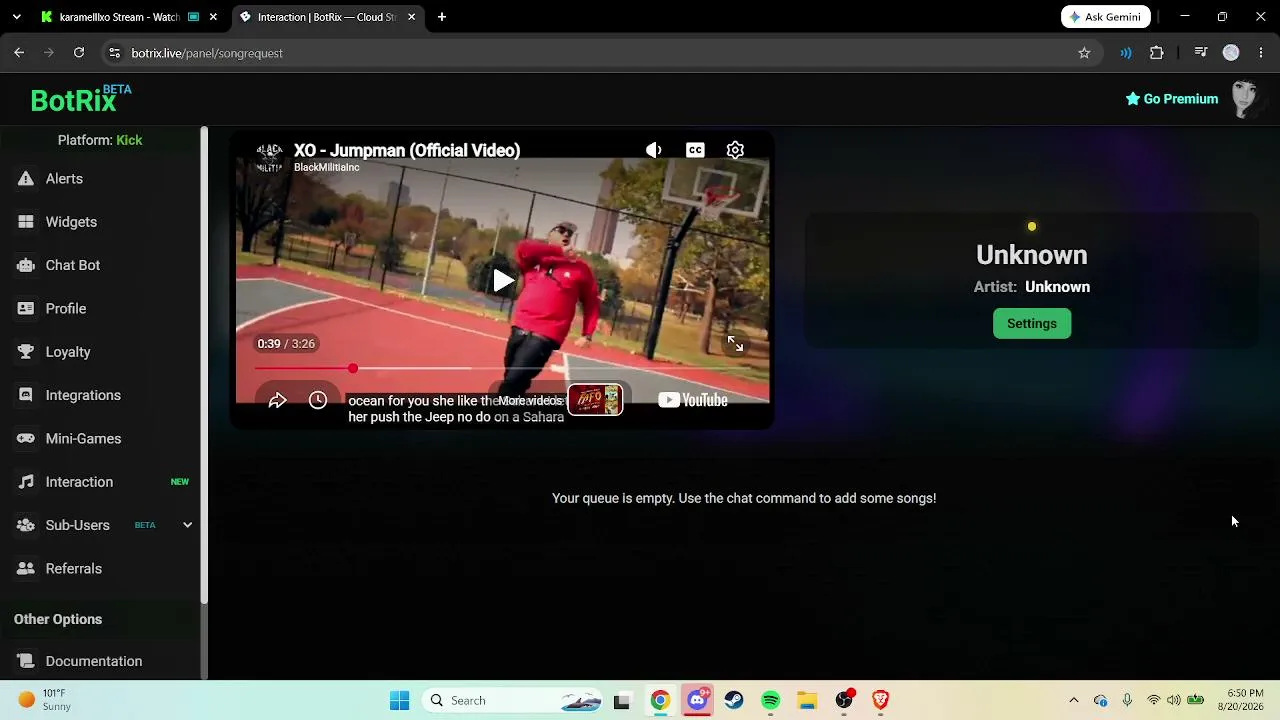1280x720 pixels.
Task: Open the Chrome profile avatar
Action: [x=1231, y=53]
